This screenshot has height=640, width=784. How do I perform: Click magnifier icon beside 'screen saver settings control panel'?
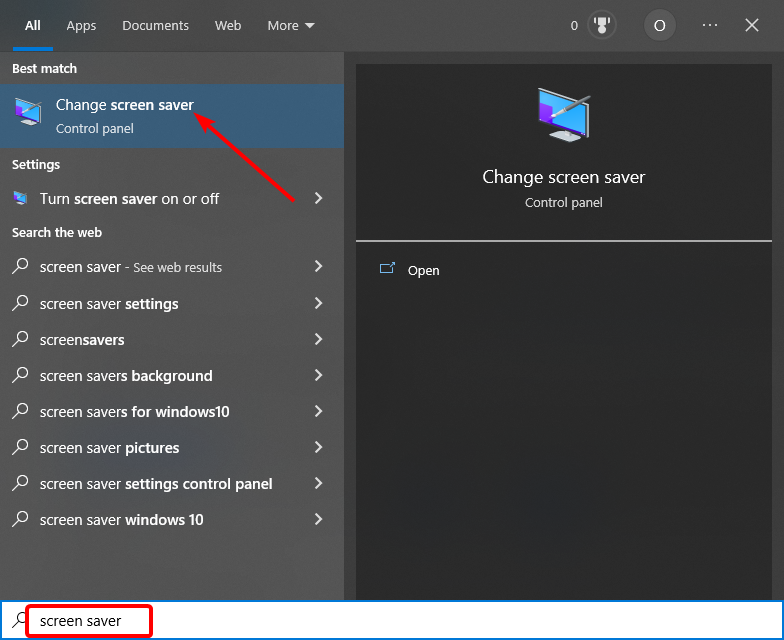[x=20, y=483]
